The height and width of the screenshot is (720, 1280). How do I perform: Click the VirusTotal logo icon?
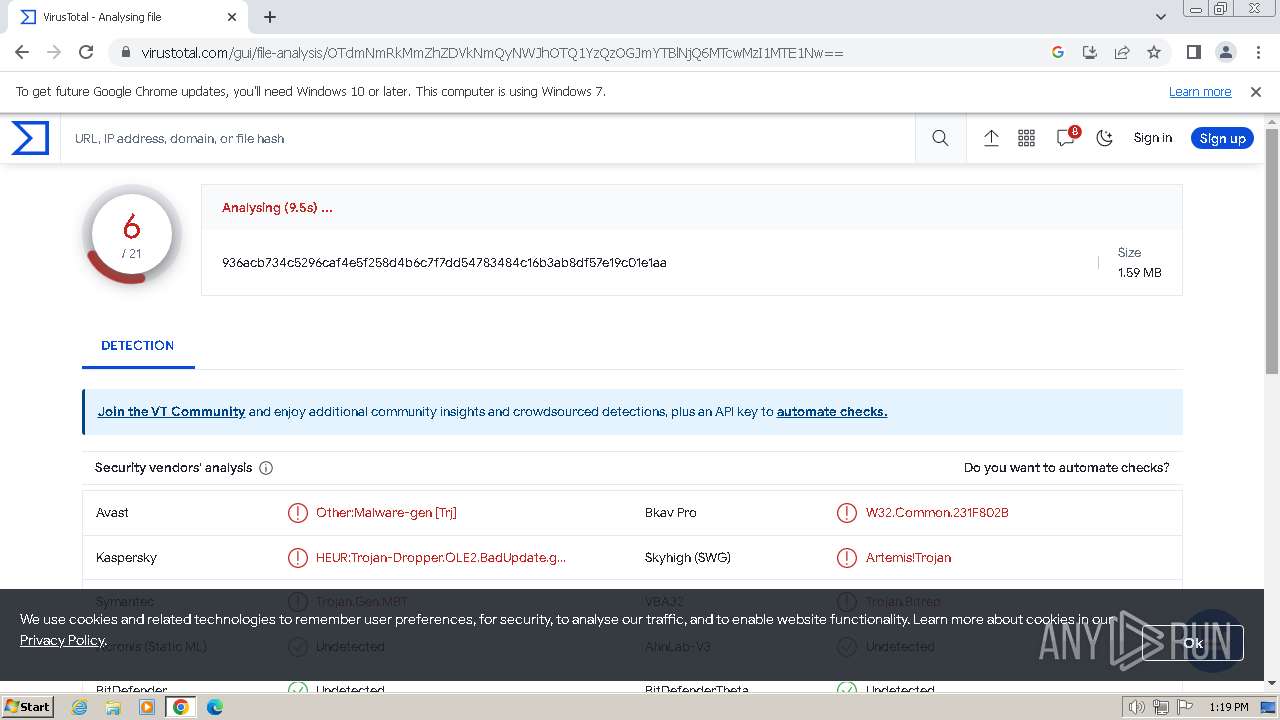coord(30,138)
